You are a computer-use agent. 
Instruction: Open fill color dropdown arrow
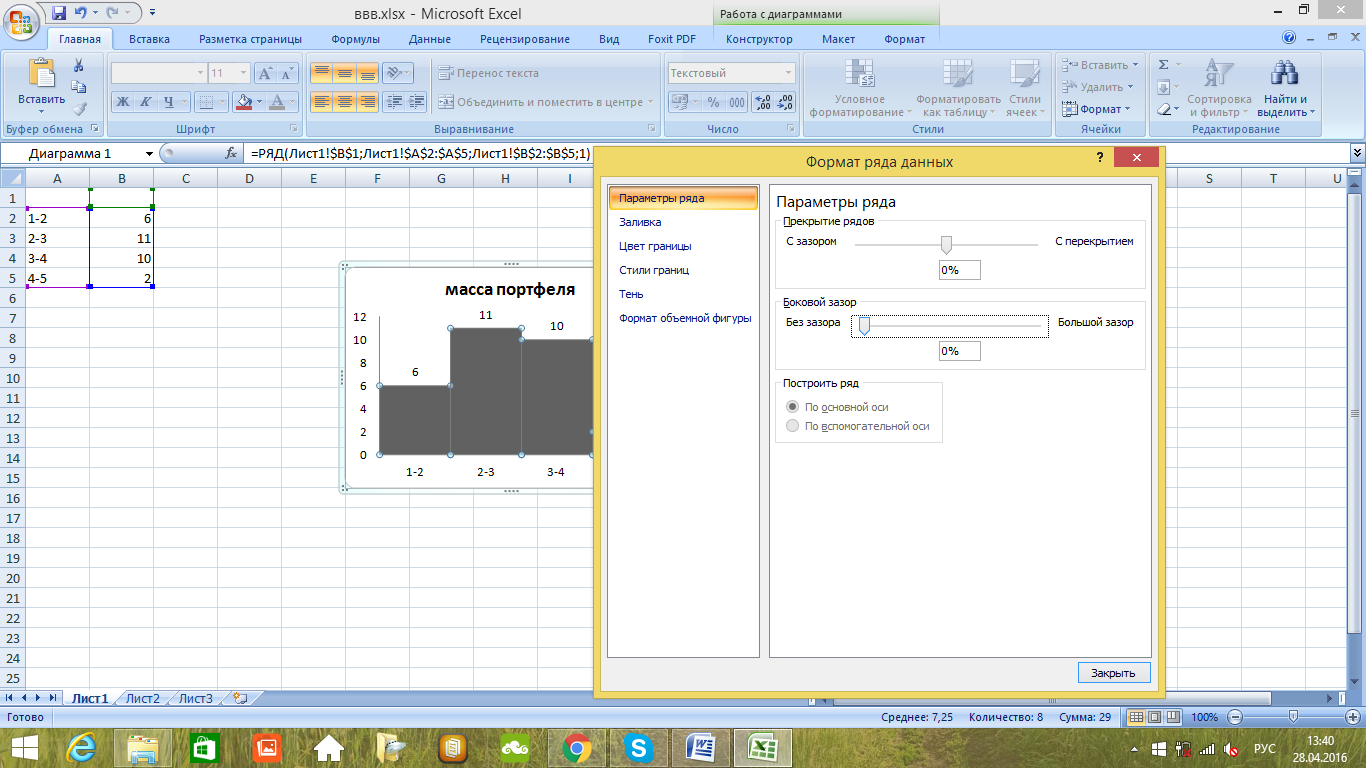(259, 102)
